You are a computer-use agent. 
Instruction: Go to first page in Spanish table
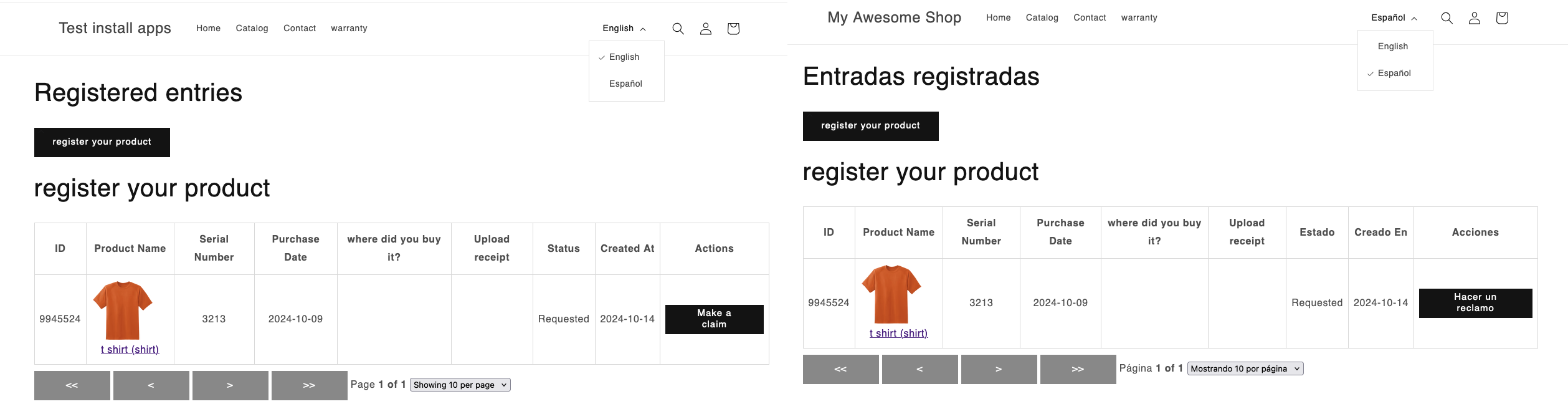(x=840, y=369)
